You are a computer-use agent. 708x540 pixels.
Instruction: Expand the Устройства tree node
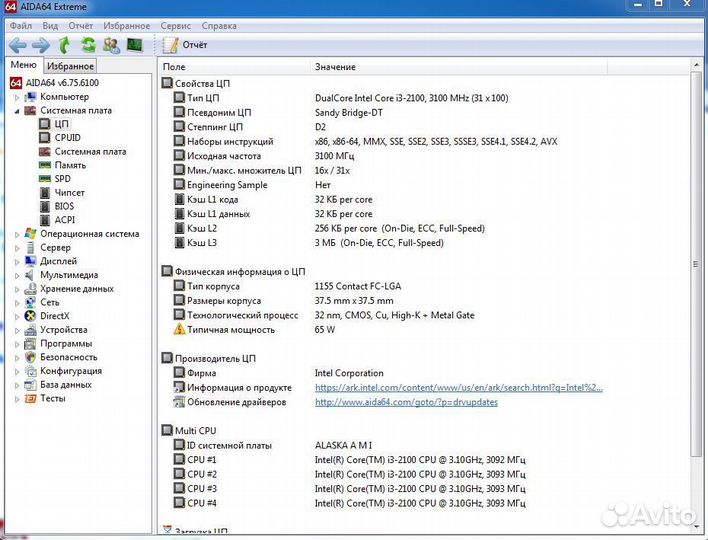click(x=17, y=331)
